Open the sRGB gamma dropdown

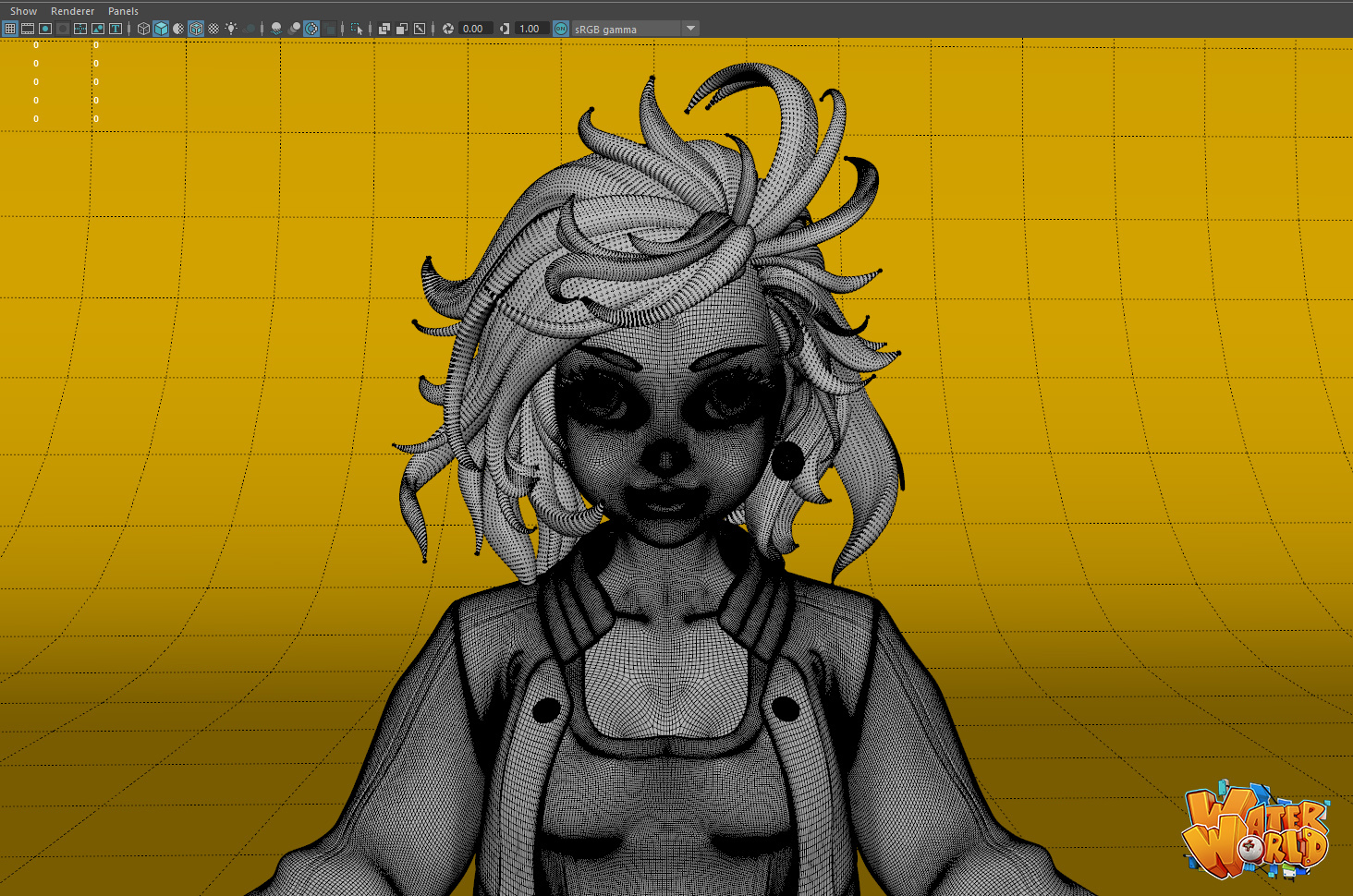[x=689, y=29]
